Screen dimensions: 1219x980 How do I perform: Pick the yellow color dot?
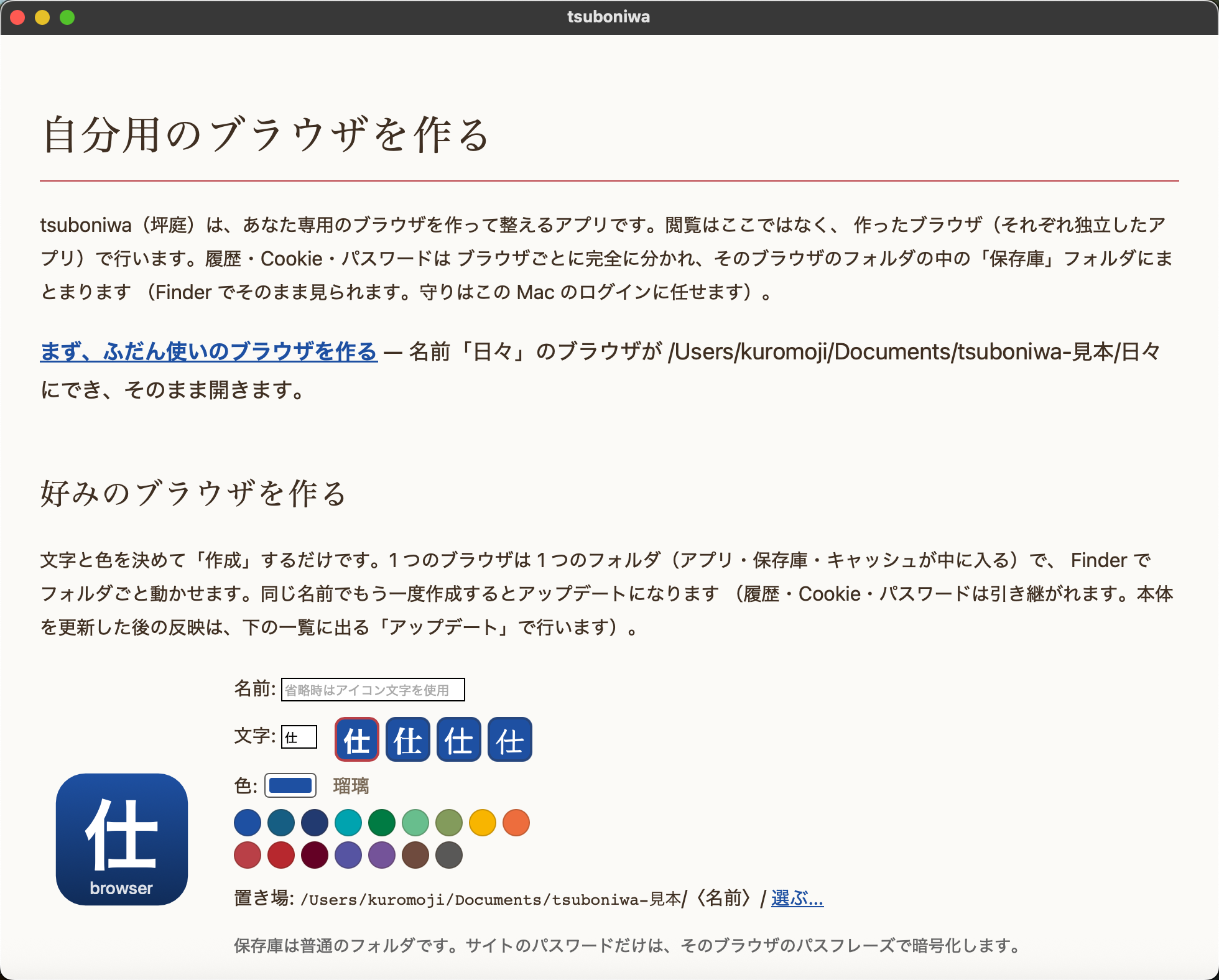tap(483, 823)
